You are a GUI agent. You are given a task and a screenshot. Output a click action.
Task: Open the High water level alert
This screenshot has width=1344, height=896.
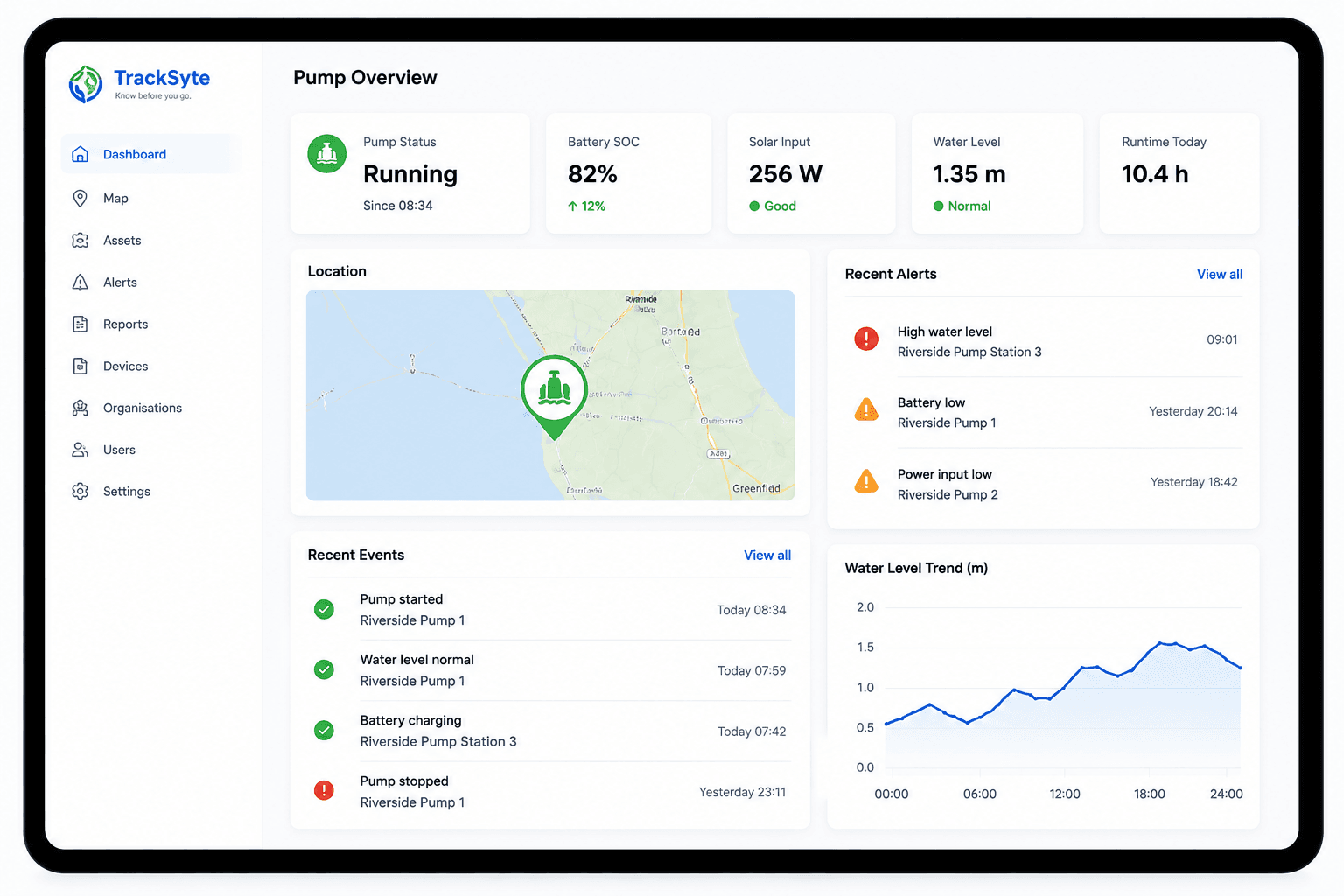pos(1044,341)
